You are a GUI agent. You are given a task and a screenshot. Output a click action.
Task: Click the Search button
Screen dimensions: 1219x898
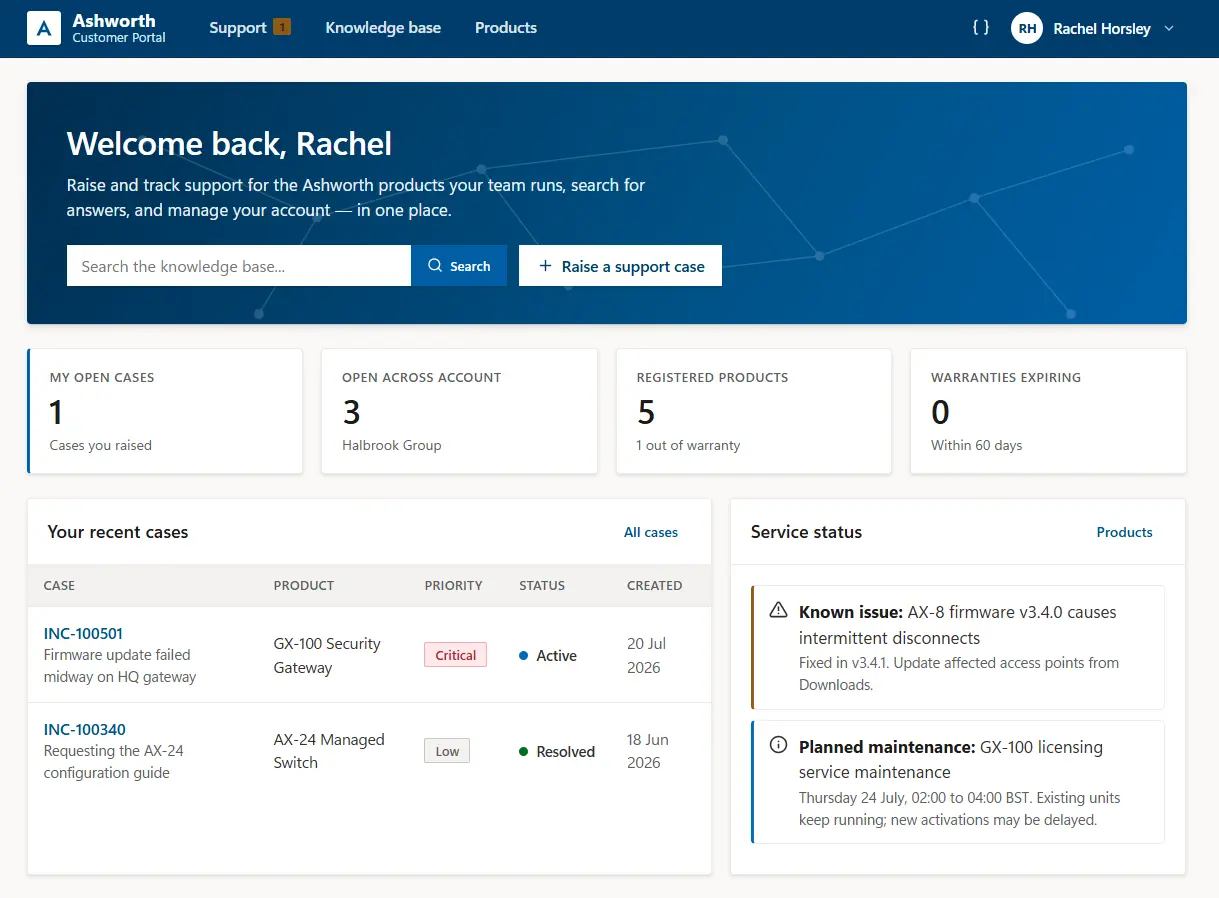click(x=459, y=266)
